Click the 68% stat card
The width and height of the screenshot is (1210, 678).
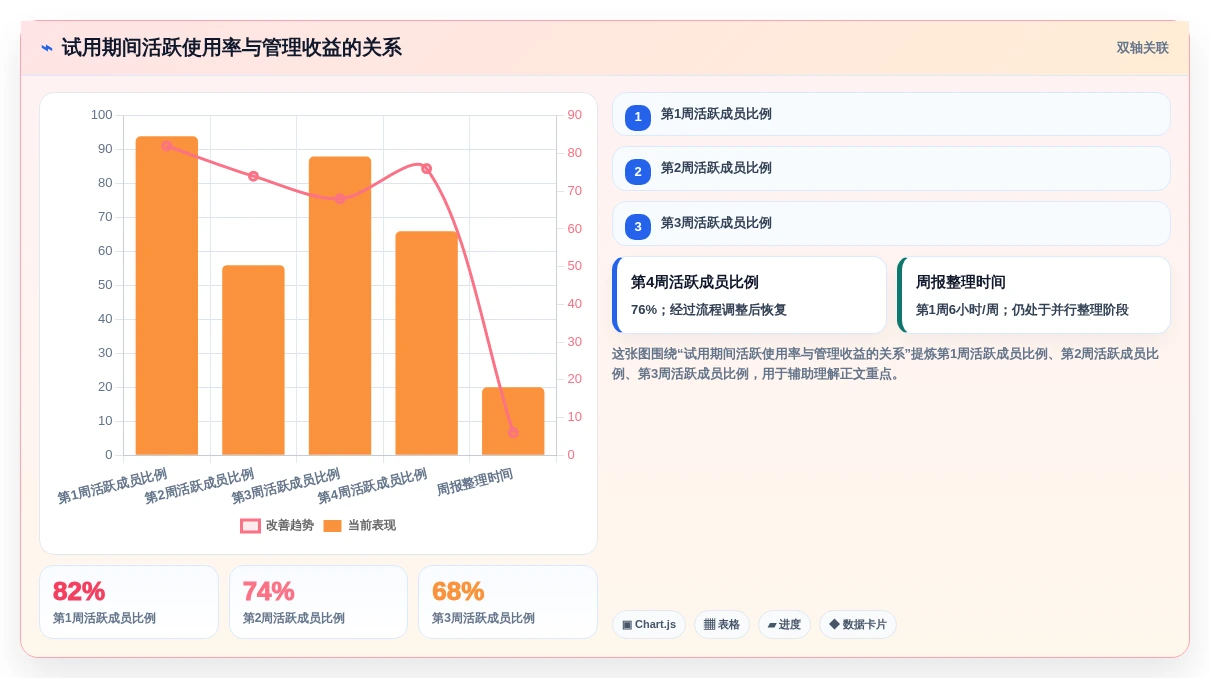508,602
